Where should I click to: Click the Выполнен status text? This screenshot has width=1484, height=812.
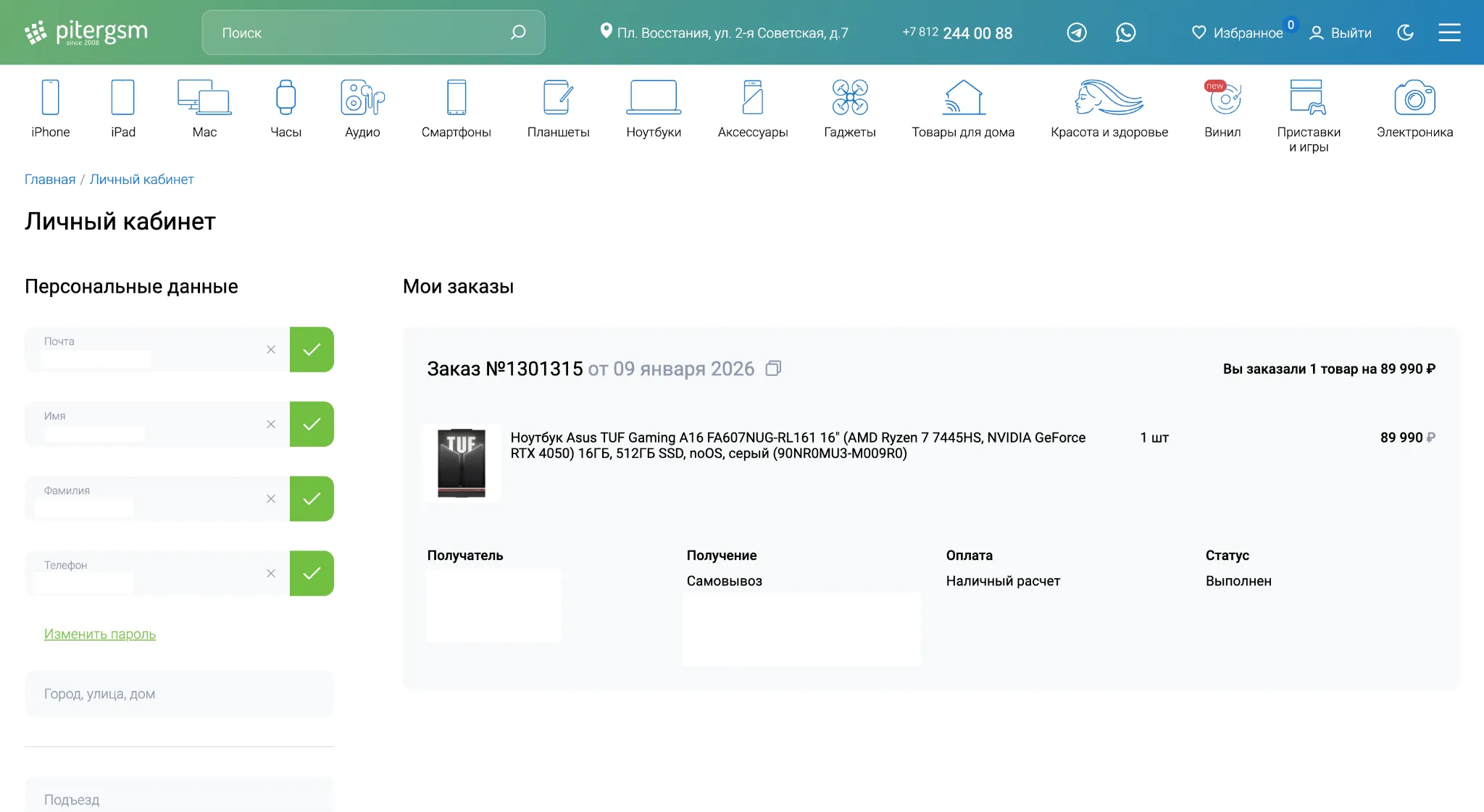1238,581
